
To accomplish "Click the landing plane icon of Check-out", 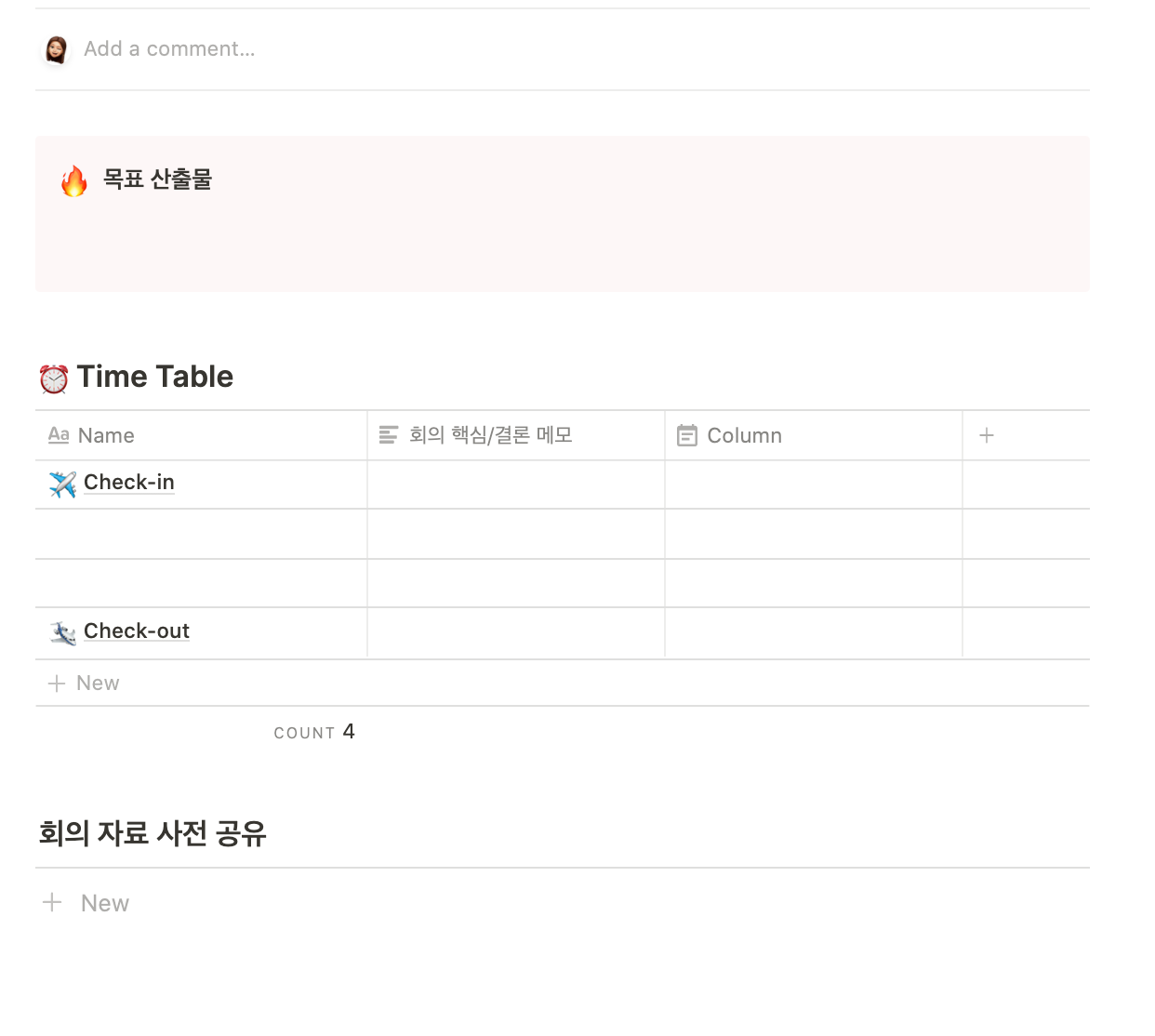I will (62, 632).
